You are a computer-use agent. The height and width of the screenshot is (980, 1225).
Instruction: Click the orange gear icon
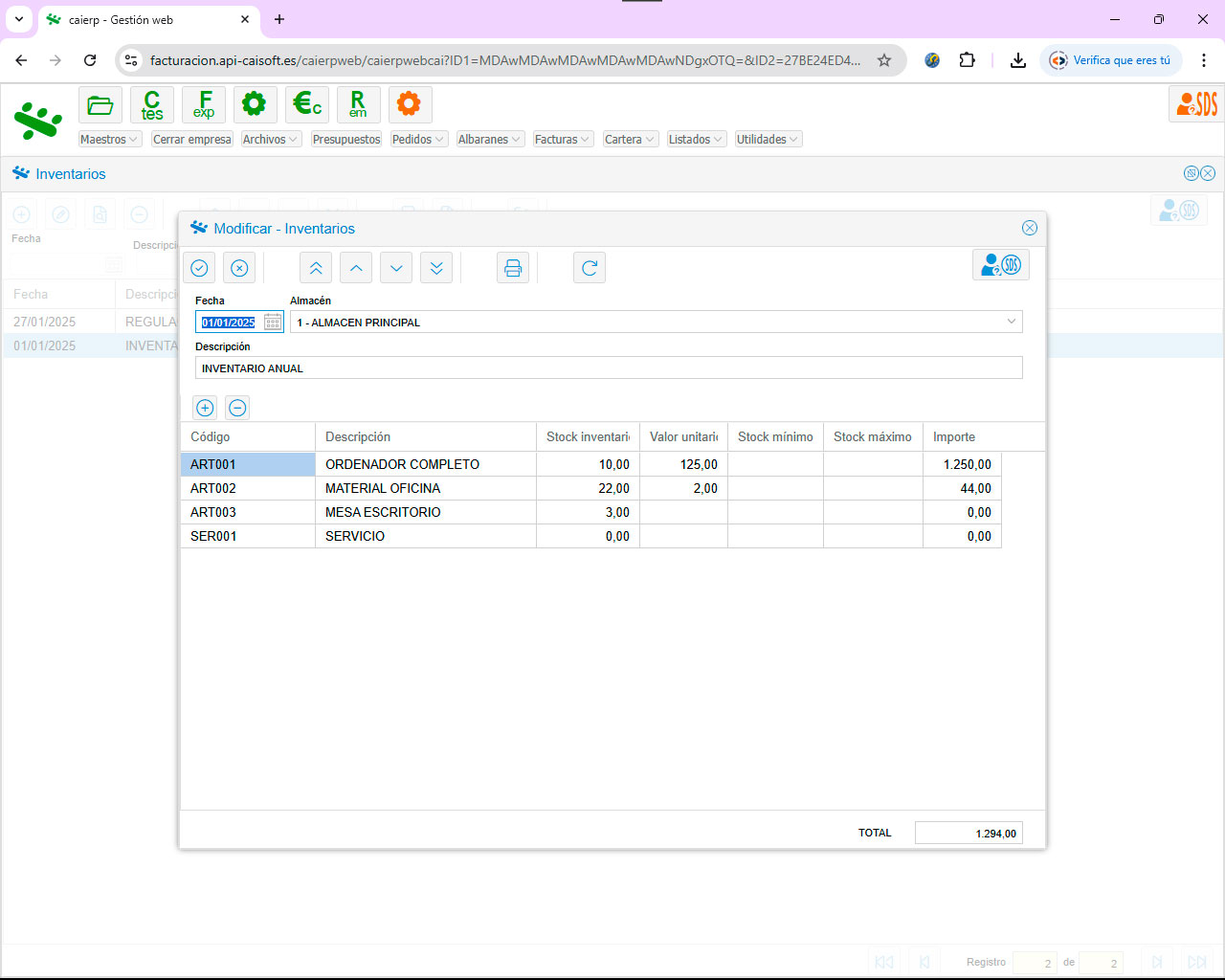click(x=410, y=104)
